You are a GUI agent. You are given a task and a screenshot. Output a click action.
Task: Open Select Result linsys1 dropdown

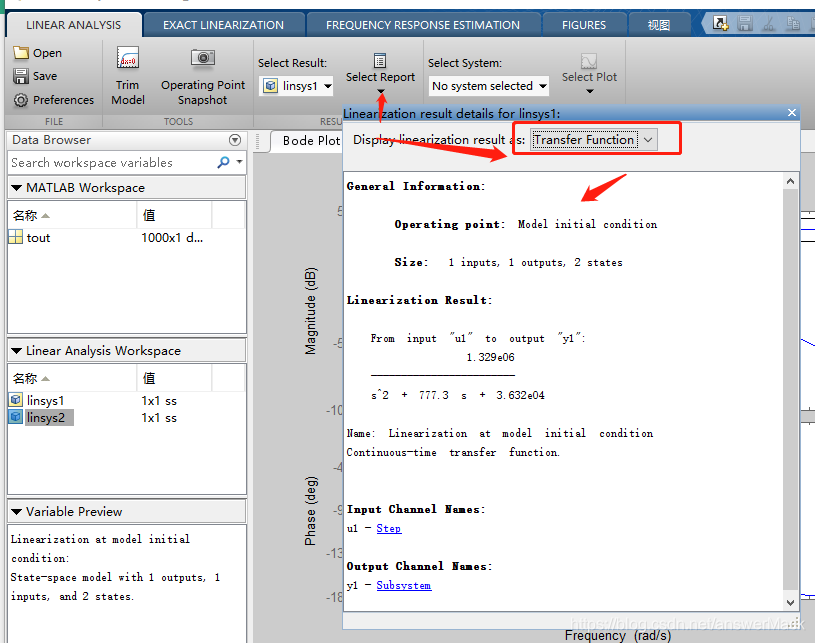pos(296,86)
